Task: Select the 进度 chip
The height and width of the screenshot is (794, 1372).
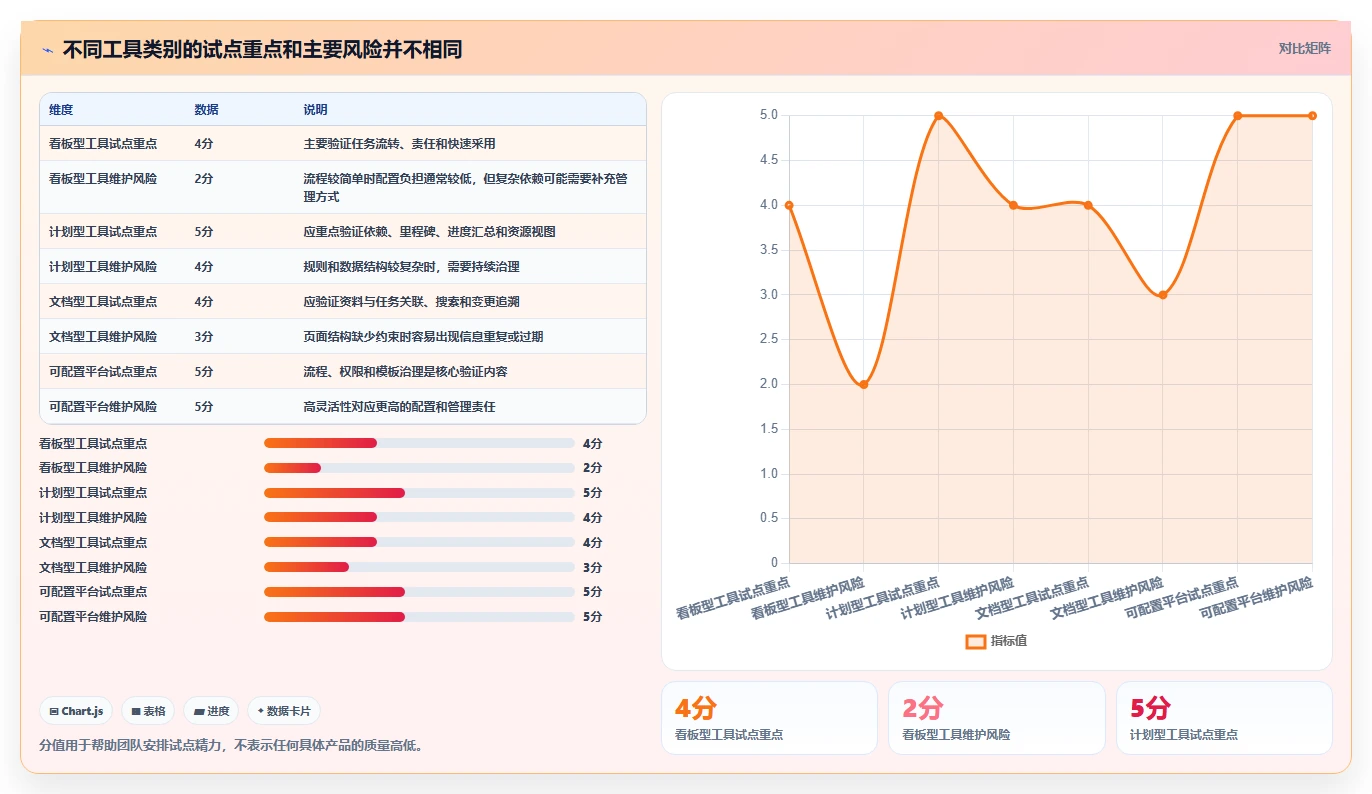Action: point(211,711)
